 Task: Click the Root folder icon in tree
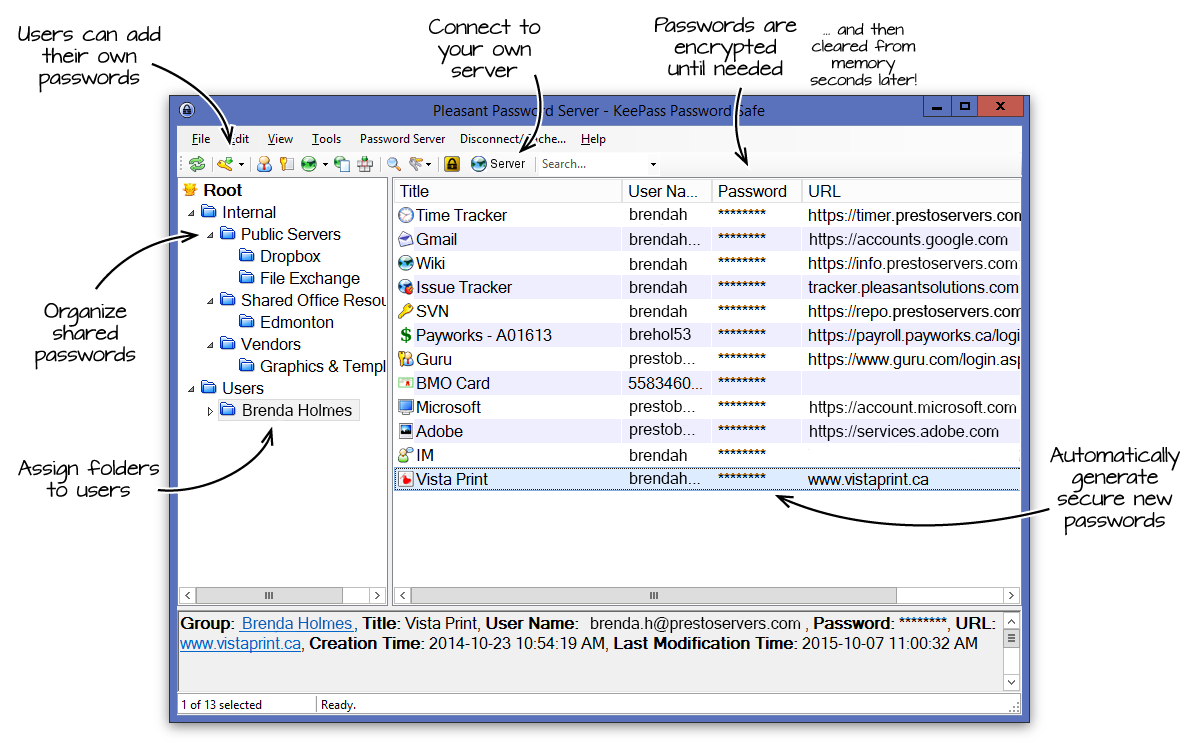(x=190, y=190)
